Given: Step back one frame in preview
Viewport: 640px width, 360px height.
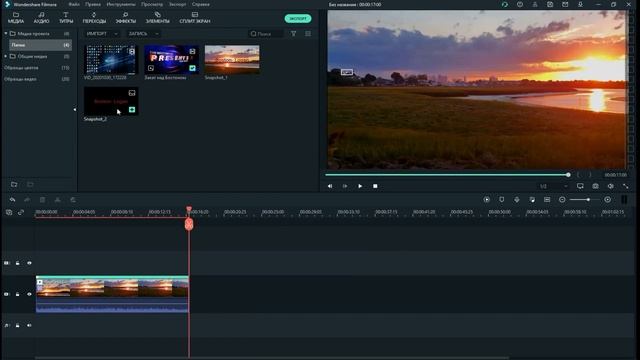Looking at the screenshot, I should point(330,186).
